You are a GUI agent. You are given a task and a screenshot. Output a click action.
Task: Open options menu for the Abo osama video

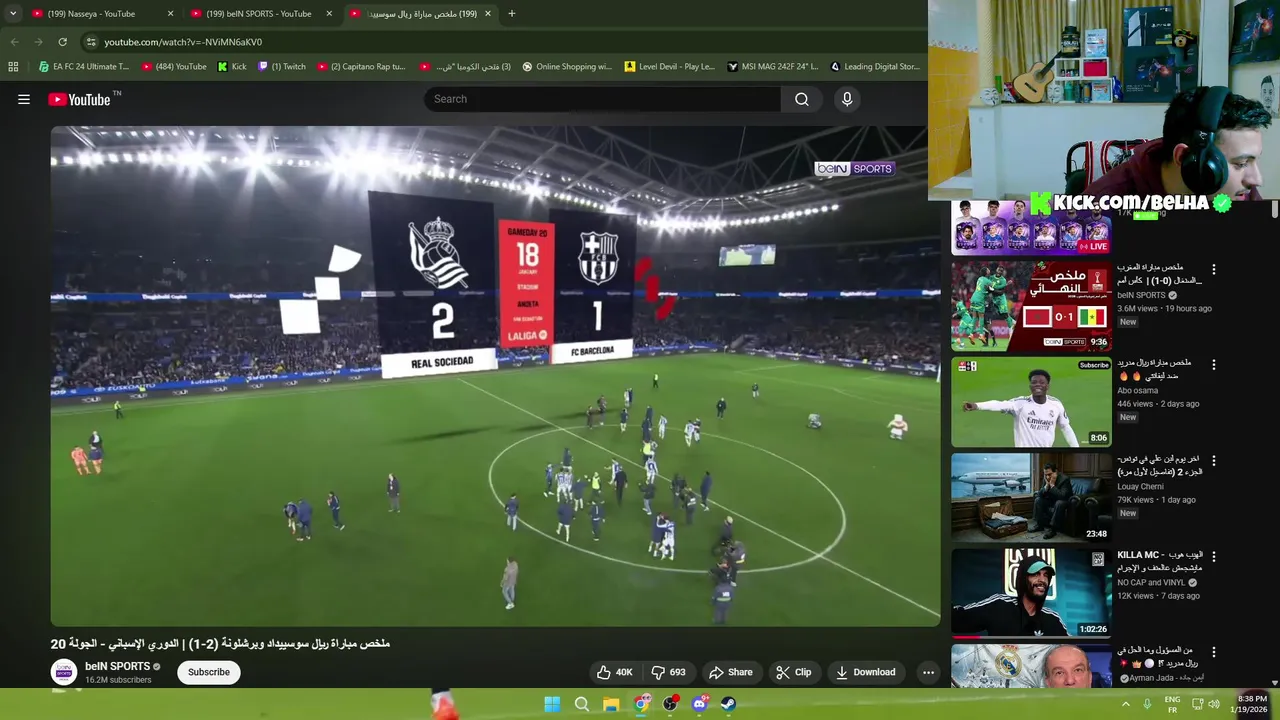point(1214,365)
